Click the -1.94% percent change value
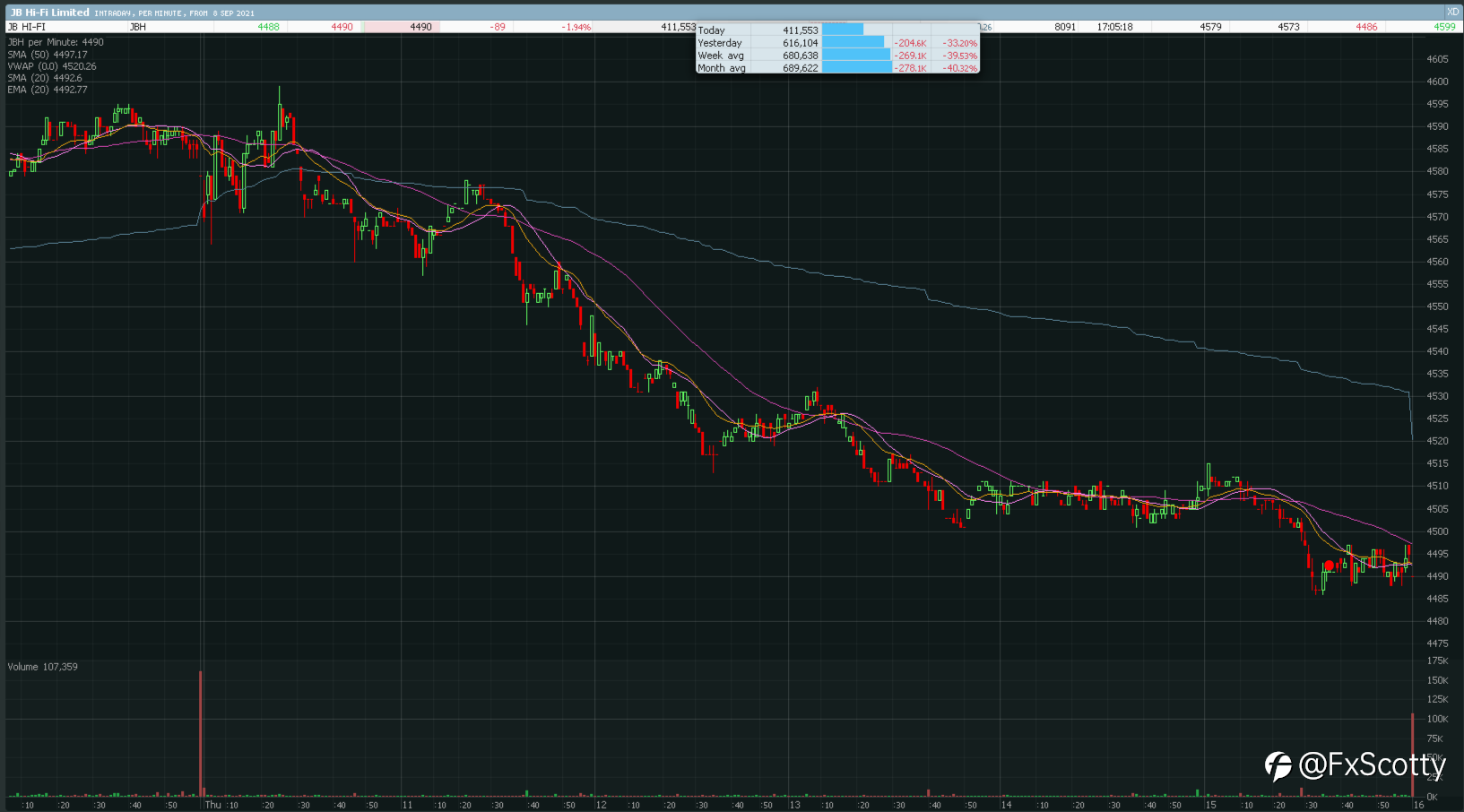Screen dimensions: 1464x812 [576, 27]
